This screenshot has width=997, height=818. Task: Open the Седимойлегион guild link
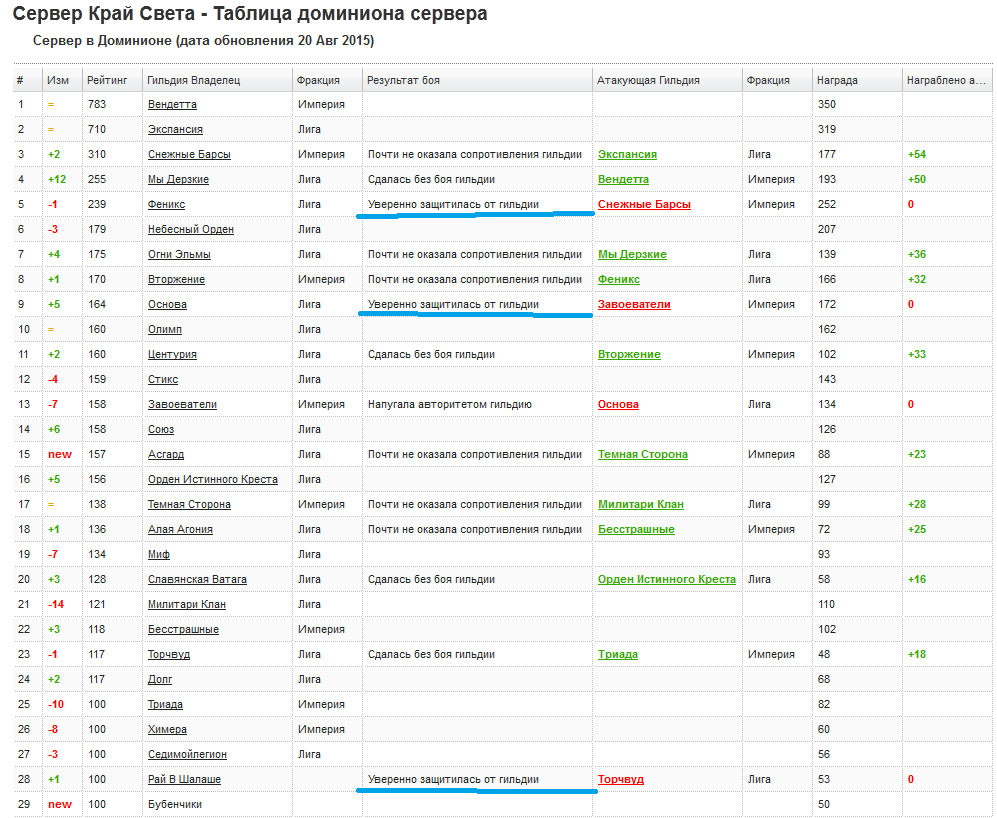click(187, 755)
